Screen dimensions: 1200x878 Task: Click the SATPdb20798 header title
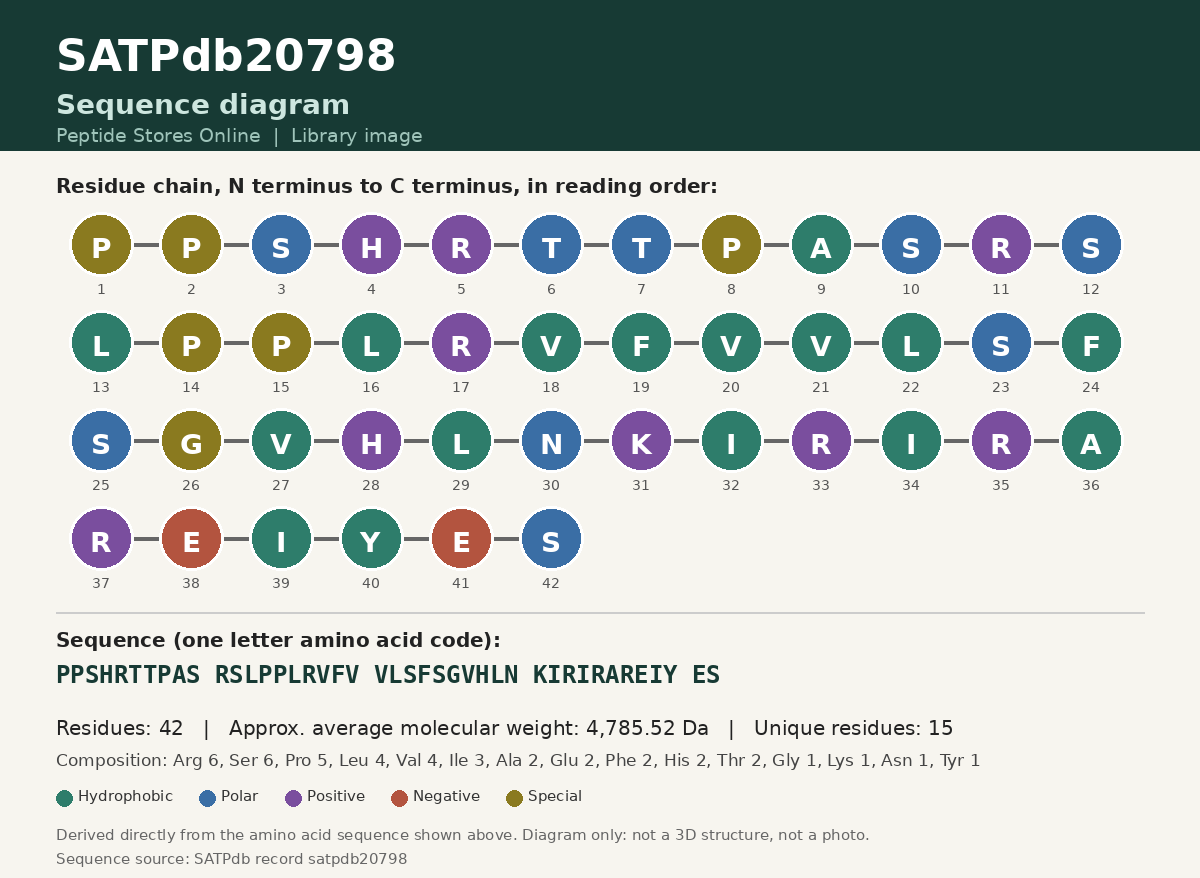[226, 57]
